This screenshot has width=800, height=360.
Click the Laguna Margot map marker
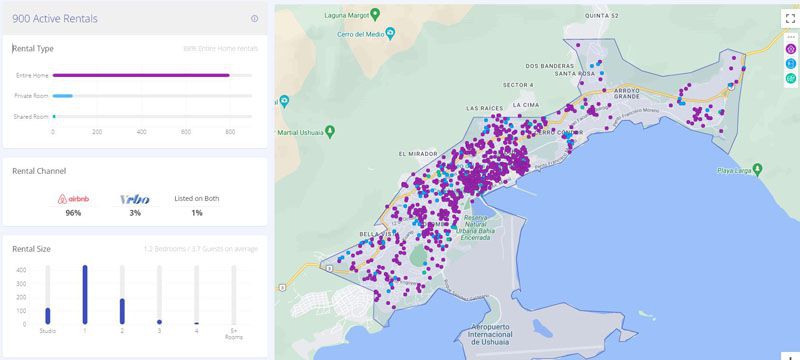375,13
